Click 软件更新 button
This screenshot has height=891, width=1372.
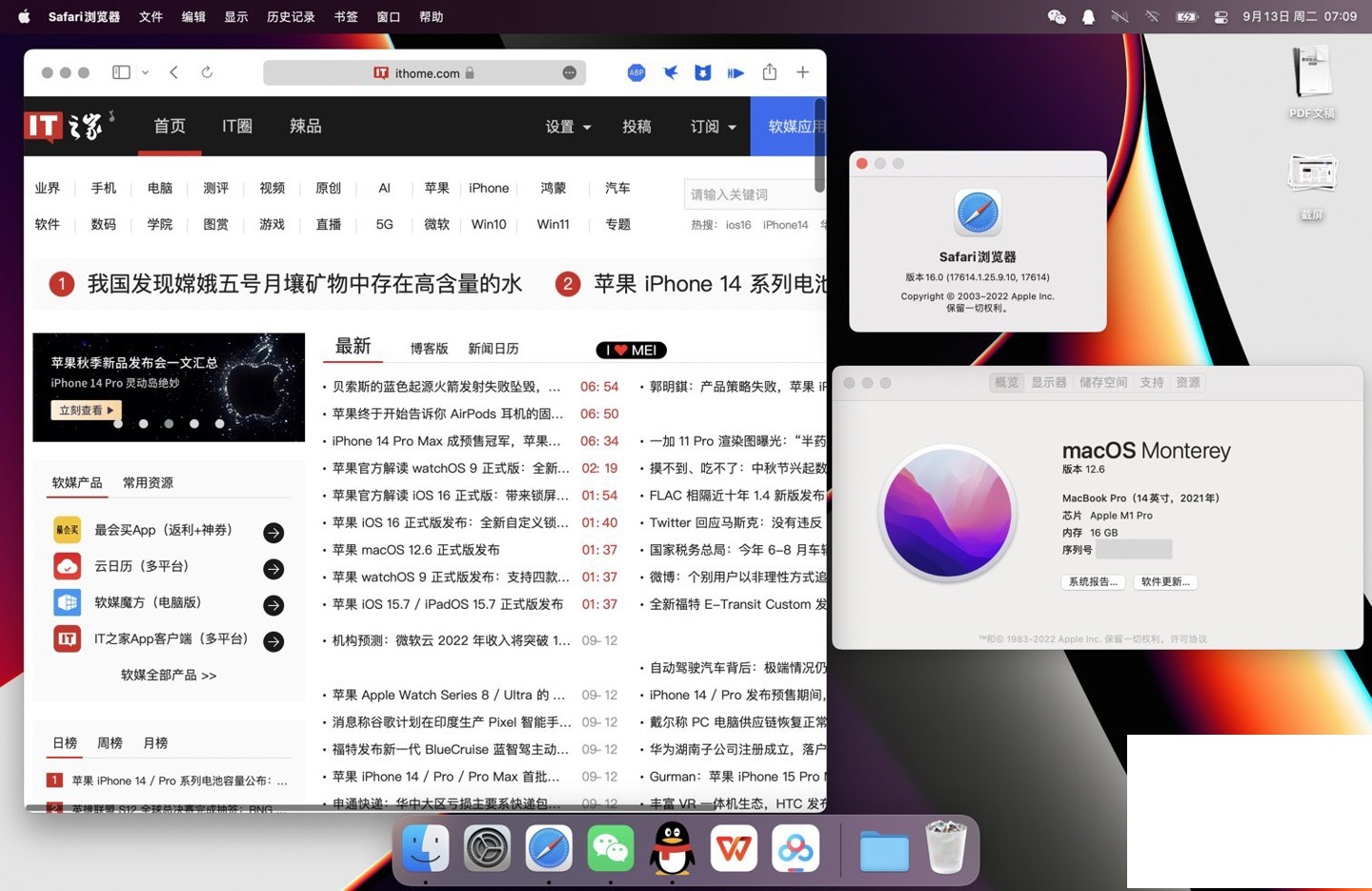(1165, 581)
